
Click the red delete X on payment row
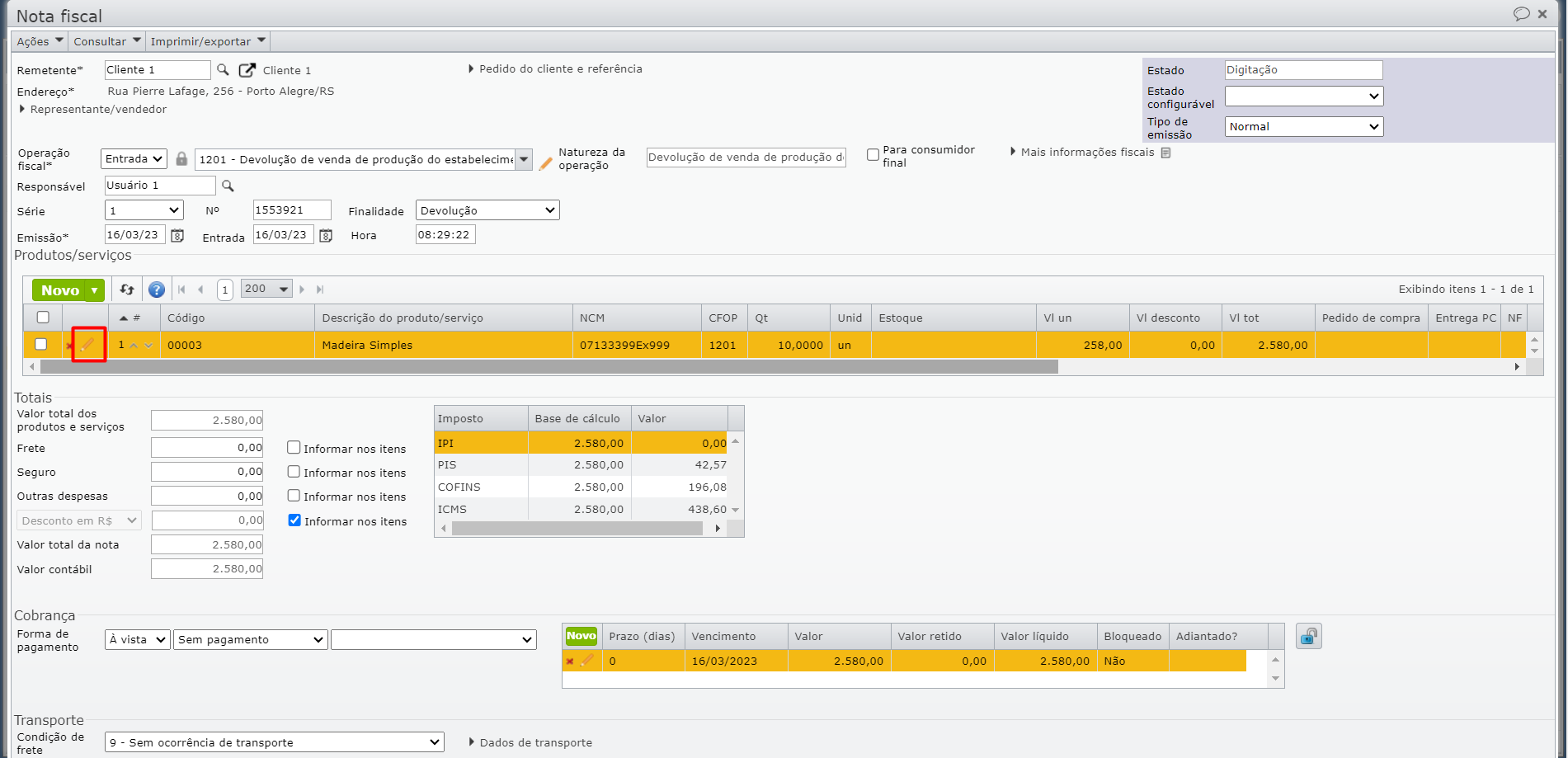(x=570, y=661)
